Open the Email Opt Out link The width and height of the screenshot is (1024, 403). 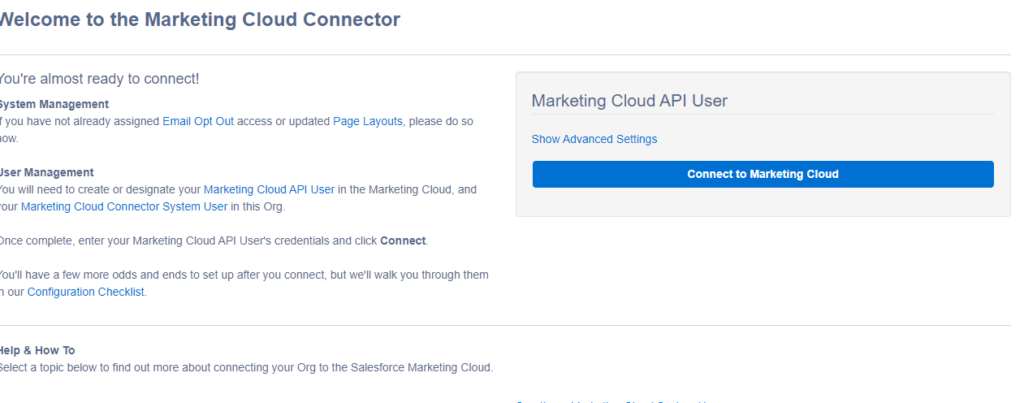198,121
